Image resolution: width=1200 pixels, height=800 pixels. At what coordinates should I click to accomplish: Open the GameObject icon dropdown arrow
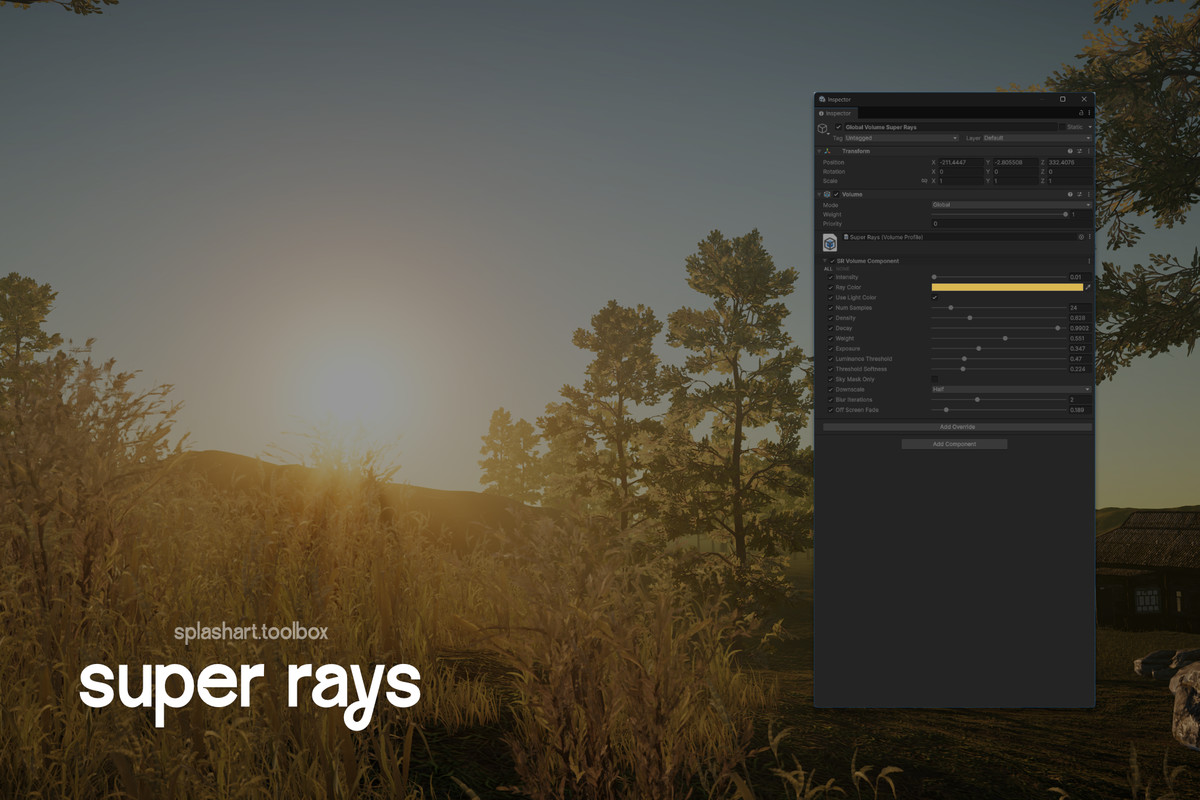click(828, 134)
